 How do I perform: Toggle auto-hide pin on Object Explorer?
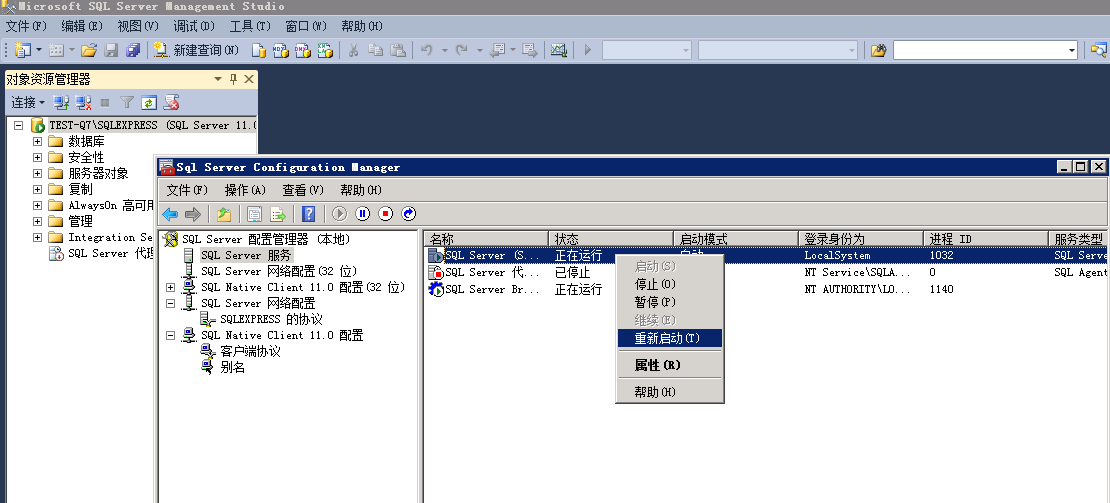(x=234, y=79)
